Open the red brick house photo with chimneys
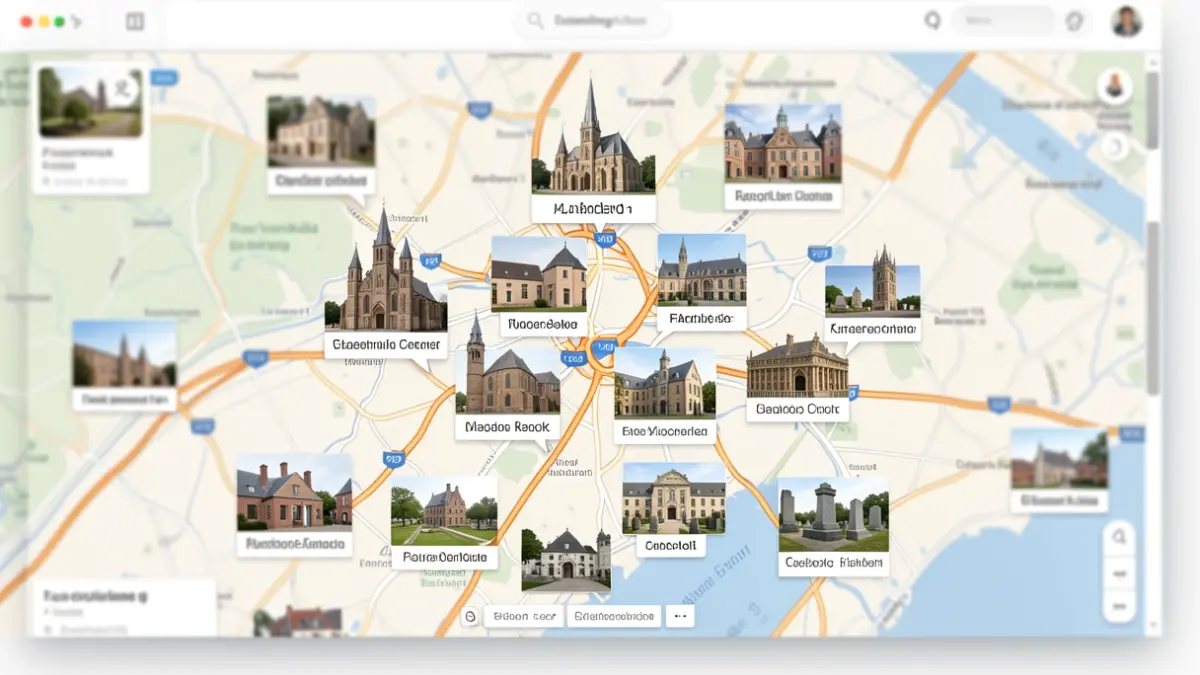This screenshot has height=675, width=1200. (294, 492)
